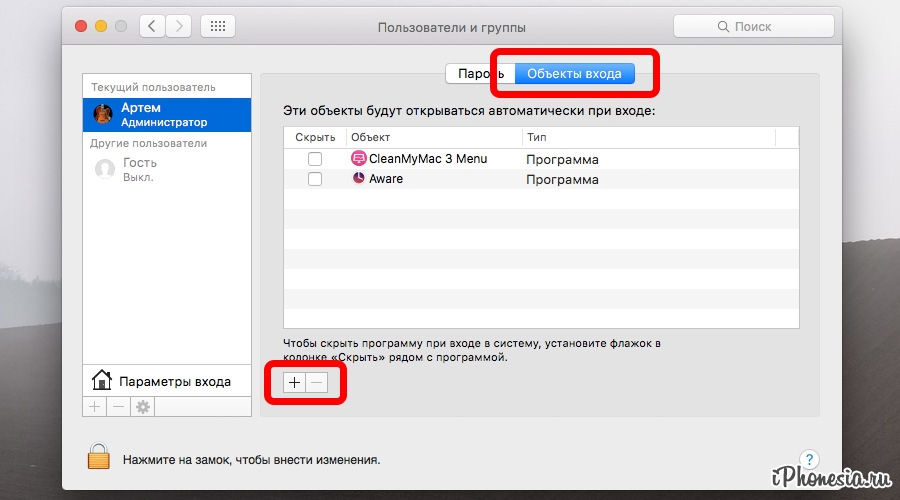The height and width of the screenshot is (500, 900).
Task: Sort by the Скрыть column header
Action: pyautogui.click(x=315, y=137)
